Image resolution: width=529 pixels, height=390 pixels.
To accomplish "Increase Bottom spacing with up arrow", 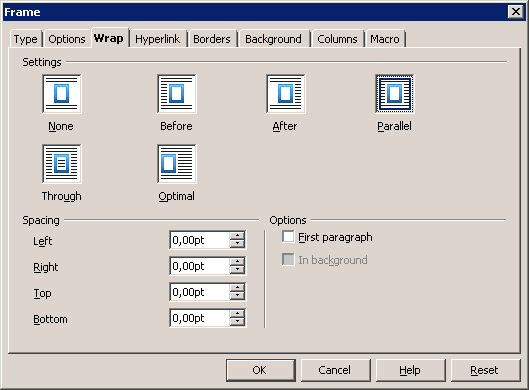I will pyautogui.click(x=238, y=313).
